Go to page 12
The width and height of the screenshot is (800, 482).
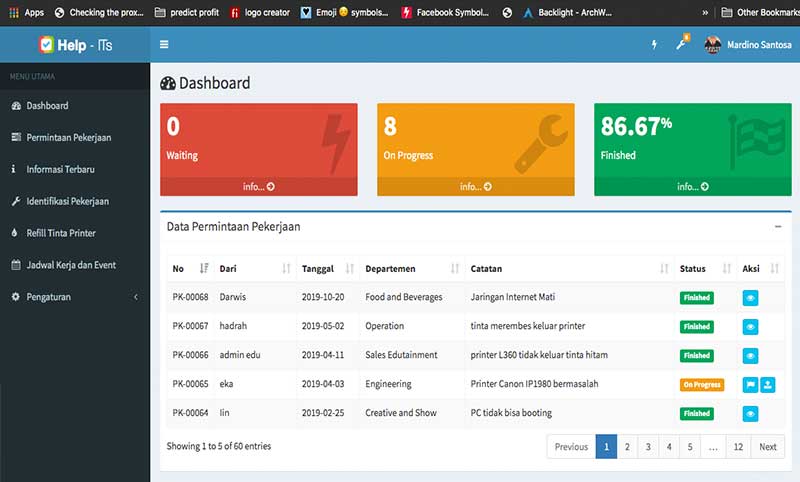click(x=738, y=447)
